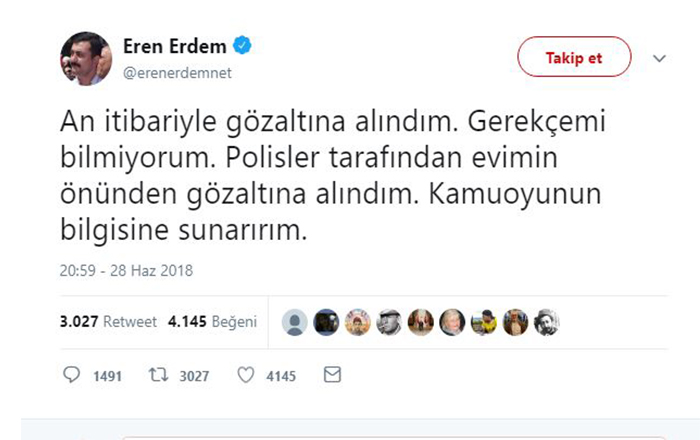Image resolution: width=700 pixels, height=440 pixels.
Task: Click the reply speech bubble icon
Action: point(71,375)
